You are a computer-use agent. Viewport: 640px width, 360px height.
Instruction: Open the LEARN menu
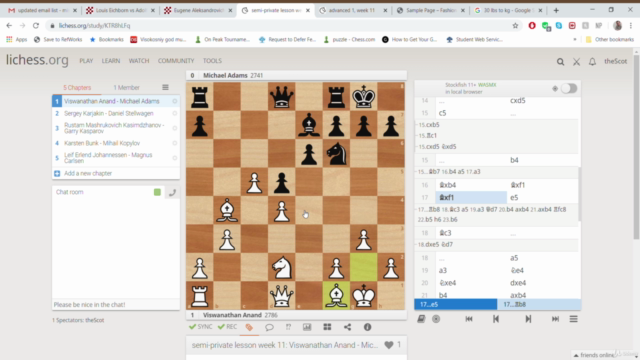pyautogui.click(x=111, y=61)
